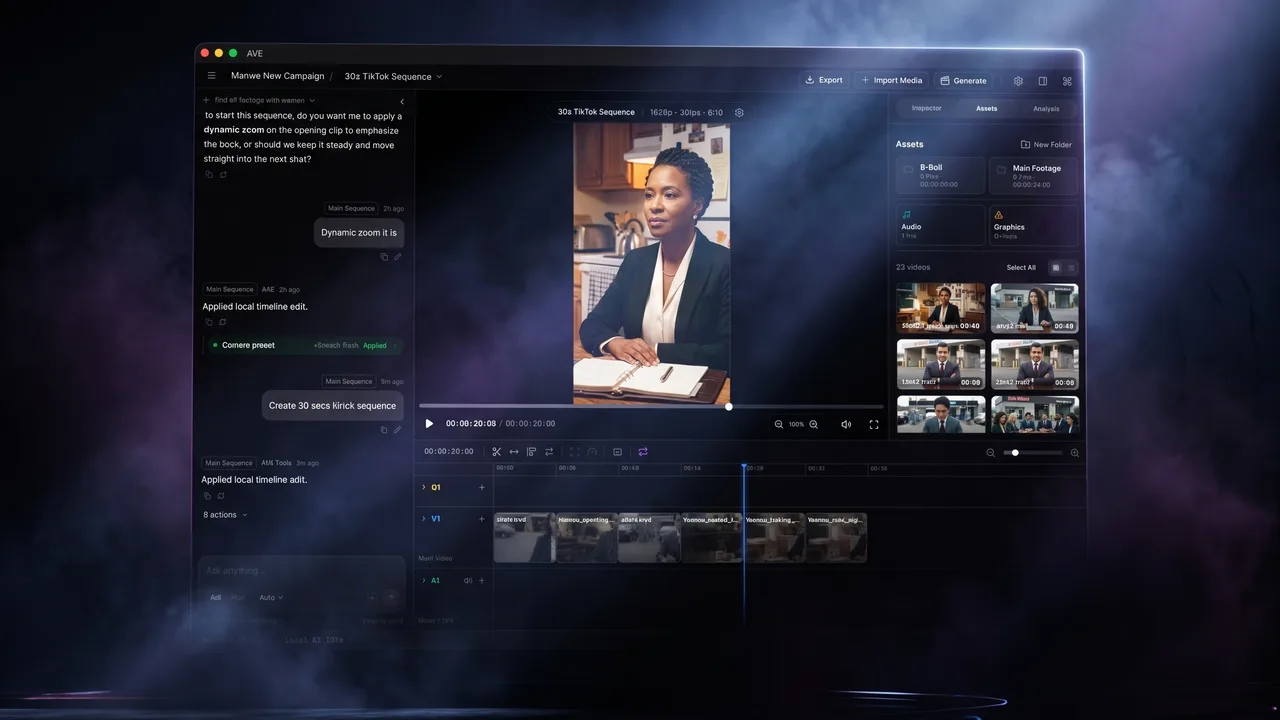Click the Generate button
The height and width of the screenshot is (720, 1280).
click(963, 80)
